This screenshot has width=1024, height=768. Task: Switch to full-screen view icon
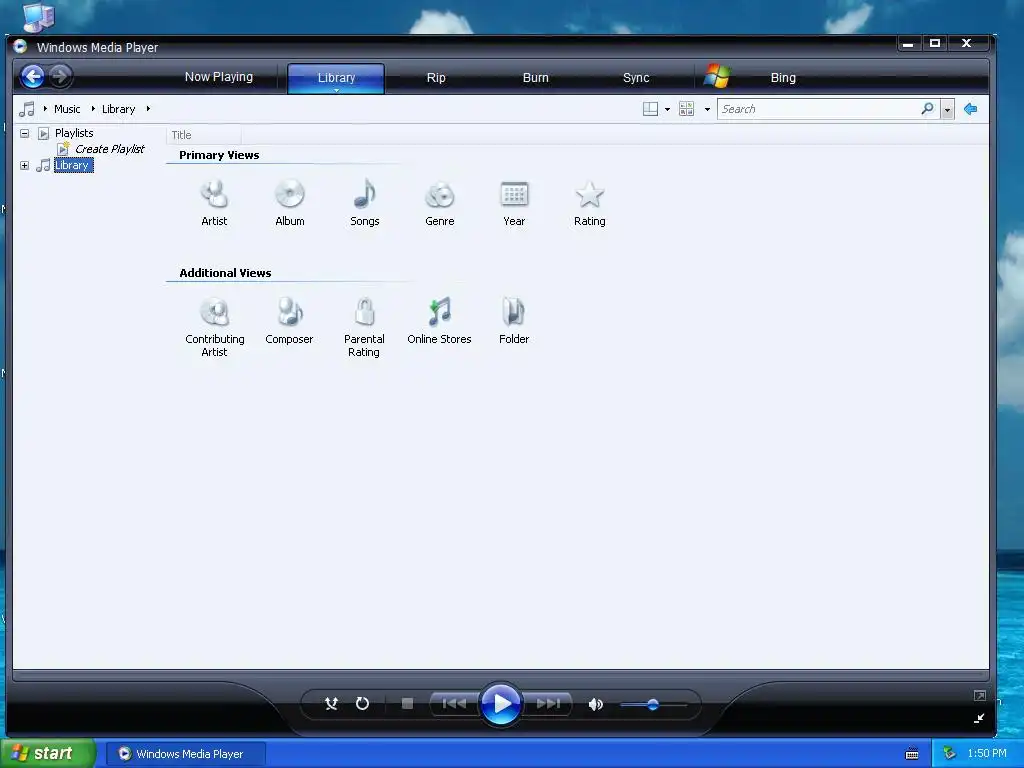click(x=980, y=696)
